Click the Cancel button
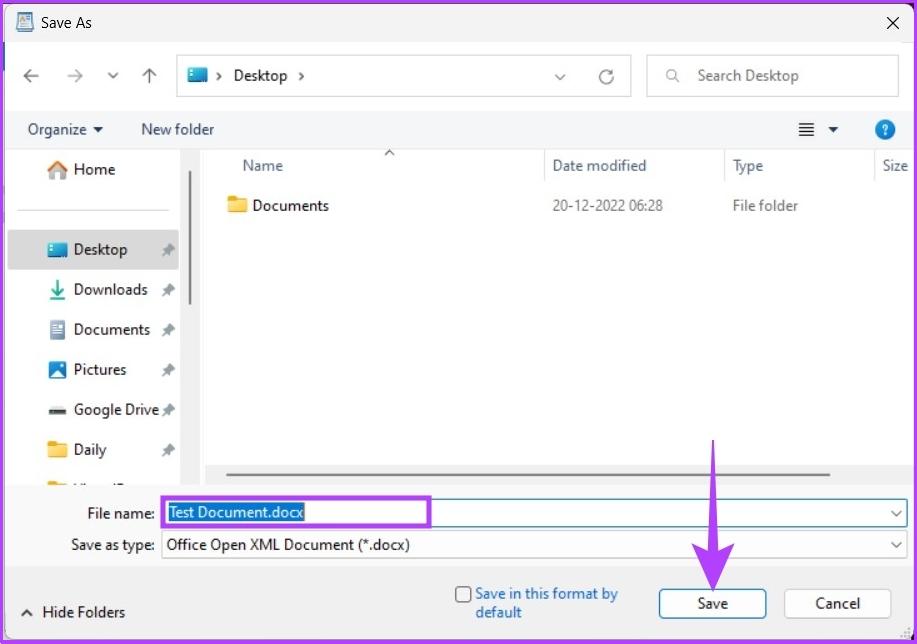Screen dimensions: 917x644 tap(837, 604)
